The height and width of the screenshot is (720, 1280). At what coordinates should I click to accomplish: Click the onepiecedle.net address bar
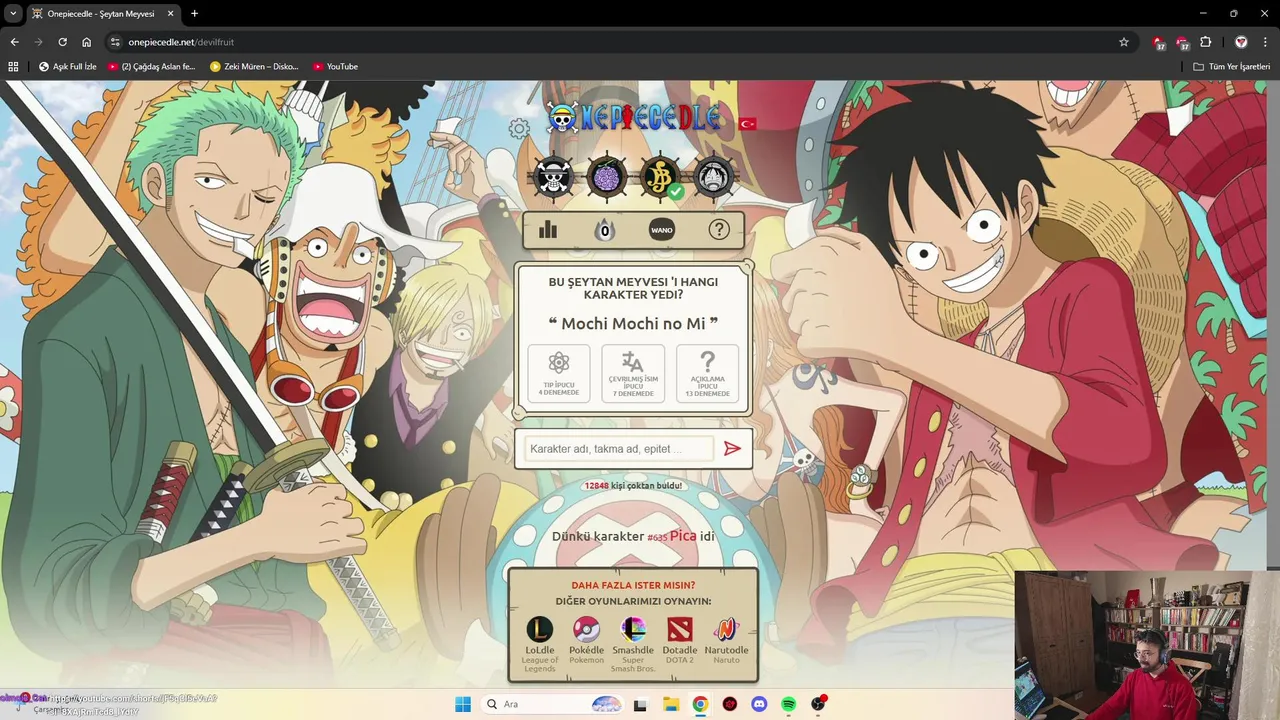pyautogui.click(x=620, y=42)
